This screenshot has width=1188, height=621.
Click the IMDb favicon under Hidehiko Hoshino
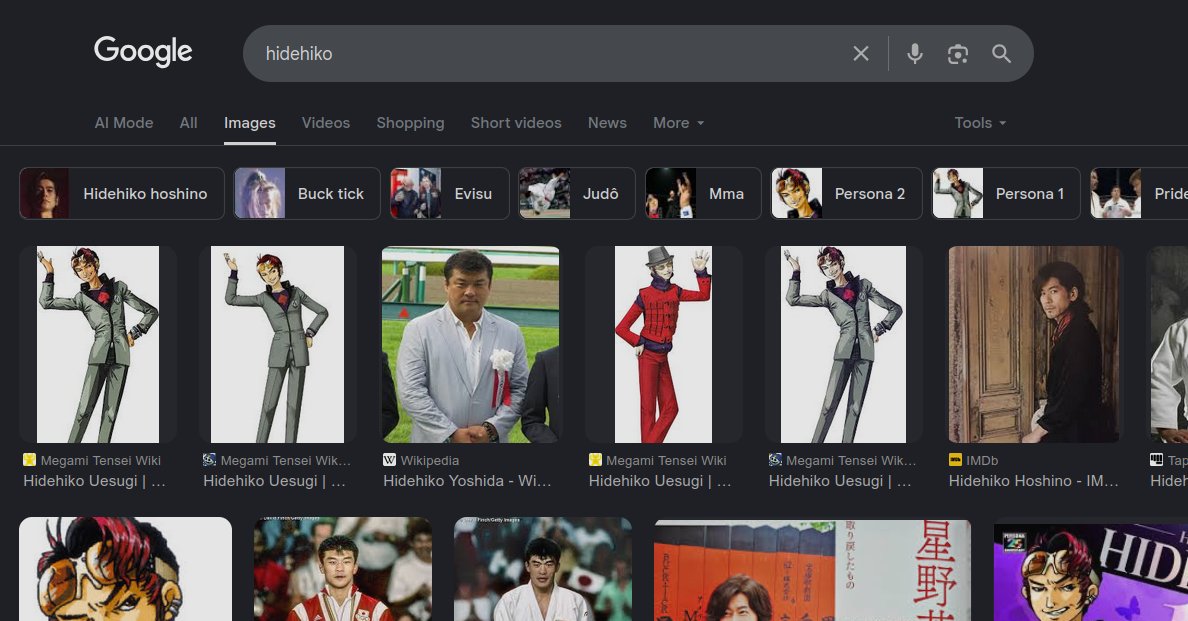pos(955,460)
